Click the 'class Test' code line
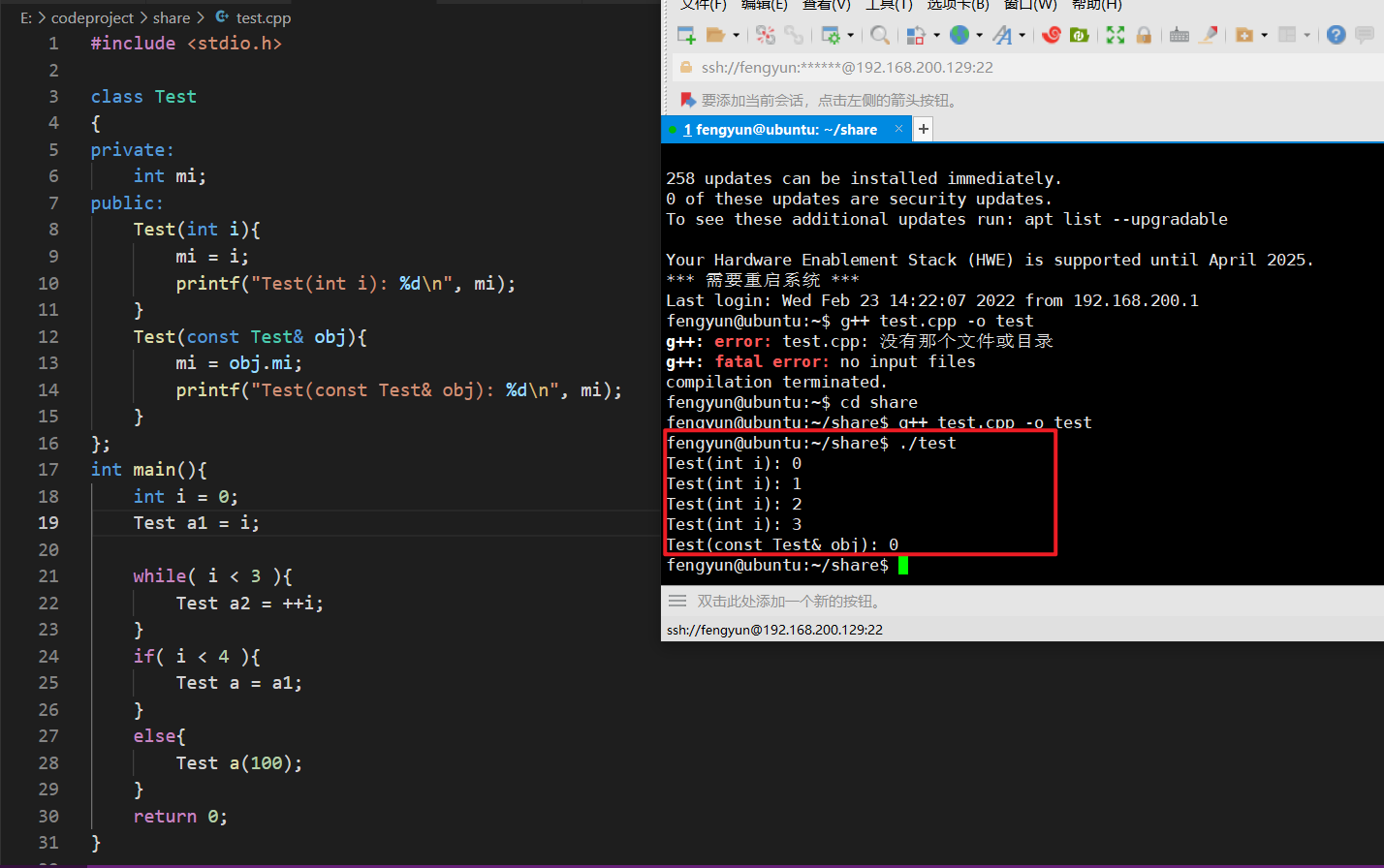1384x868 pixels. click(143, 97)
